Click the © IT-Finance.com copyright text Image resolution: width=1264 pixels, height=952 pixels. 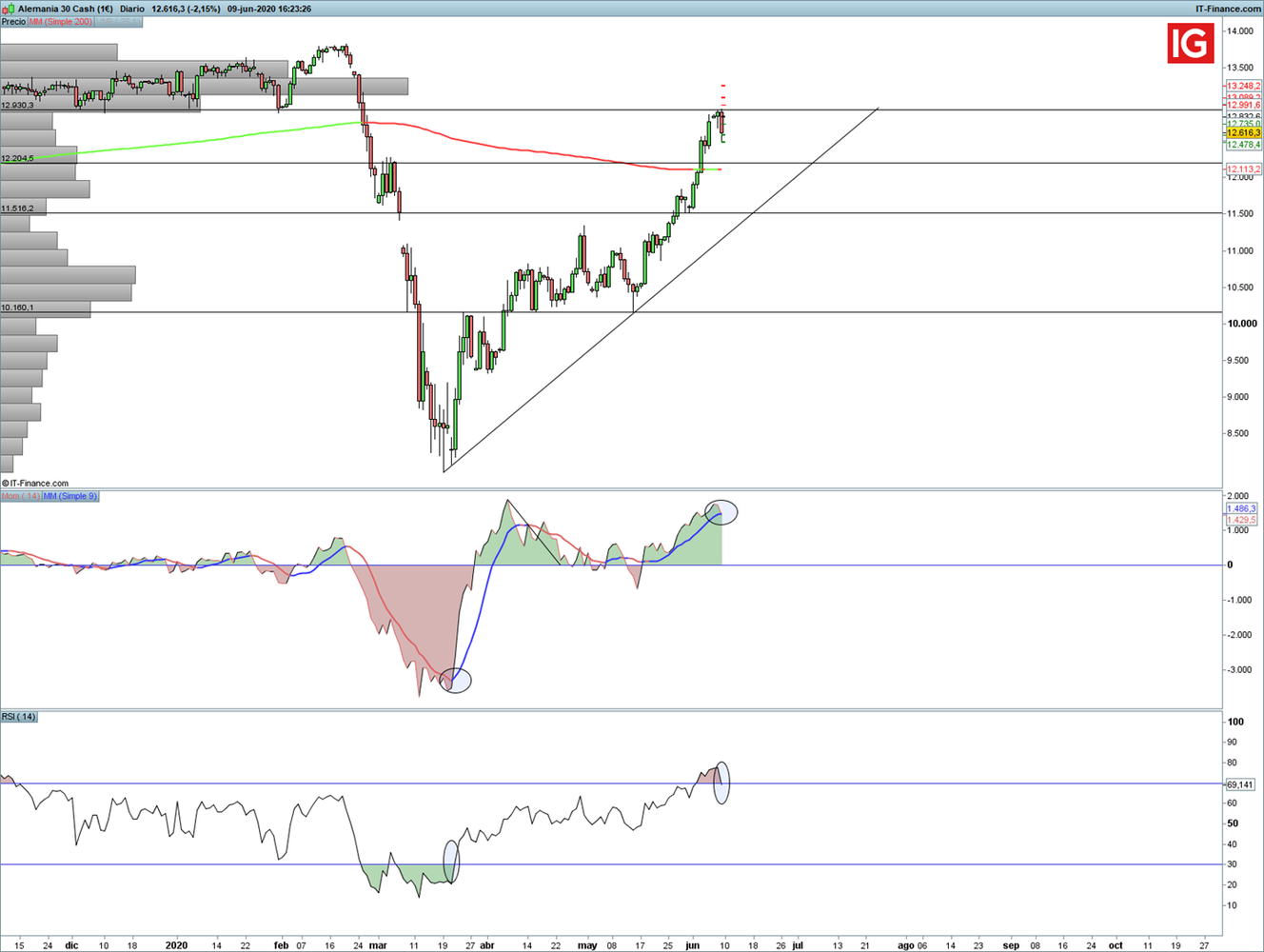[x=35, y=484]
